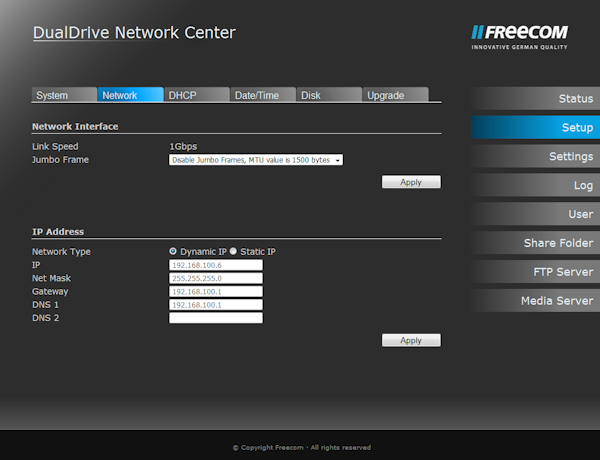Go to the Disk tab
Screen dimensions: 600x460
click(x=328, y=95)
